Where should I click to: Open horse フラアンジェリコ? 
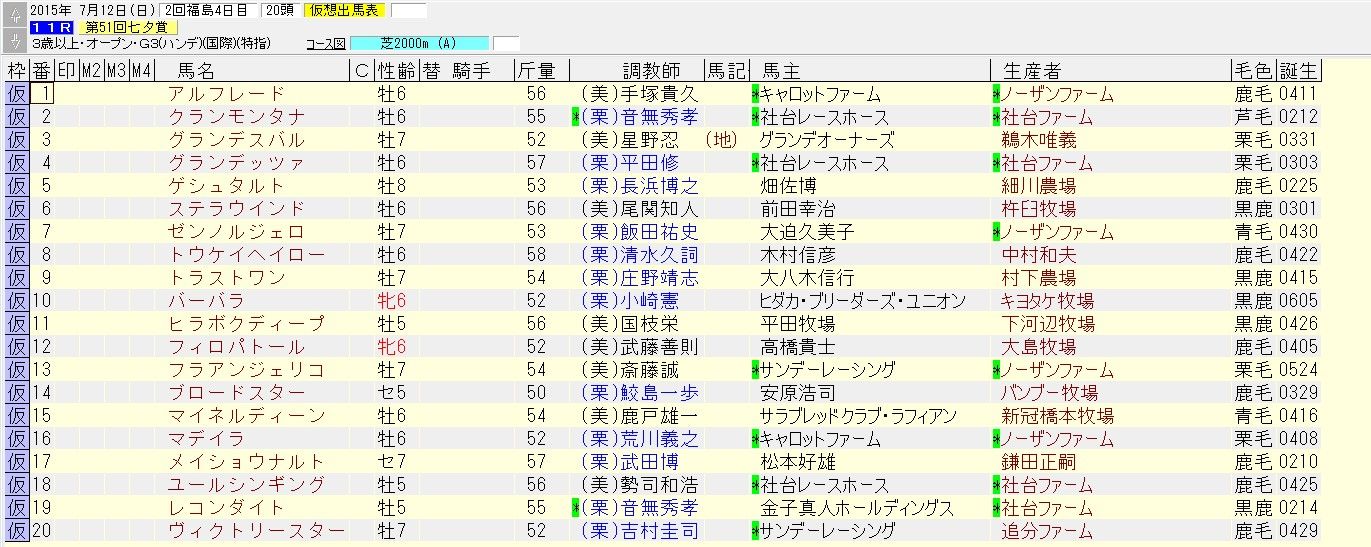(x=246, y=370)
